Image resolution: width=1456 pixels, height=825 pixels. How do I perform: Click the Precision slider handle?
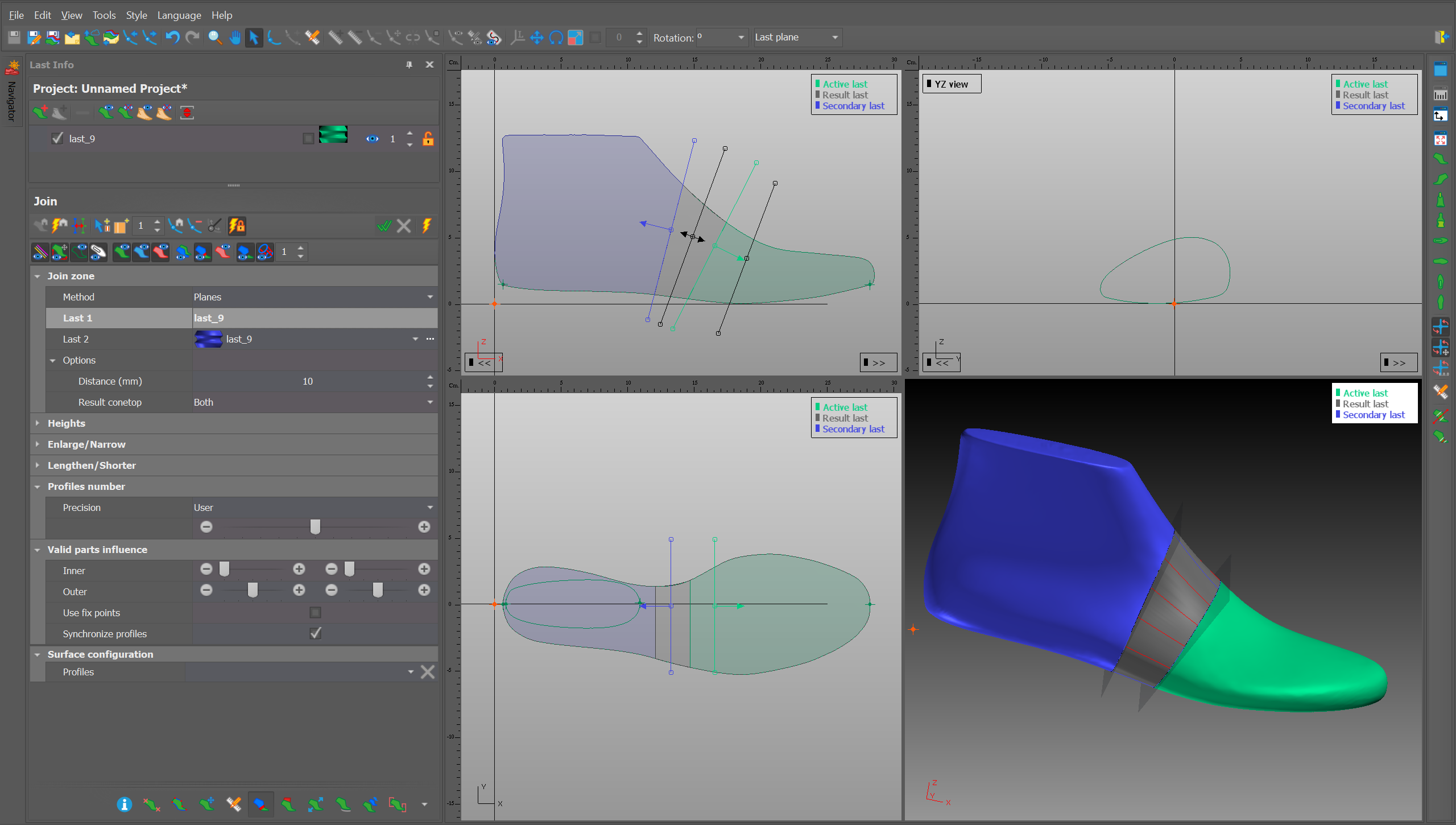[315, 527]
